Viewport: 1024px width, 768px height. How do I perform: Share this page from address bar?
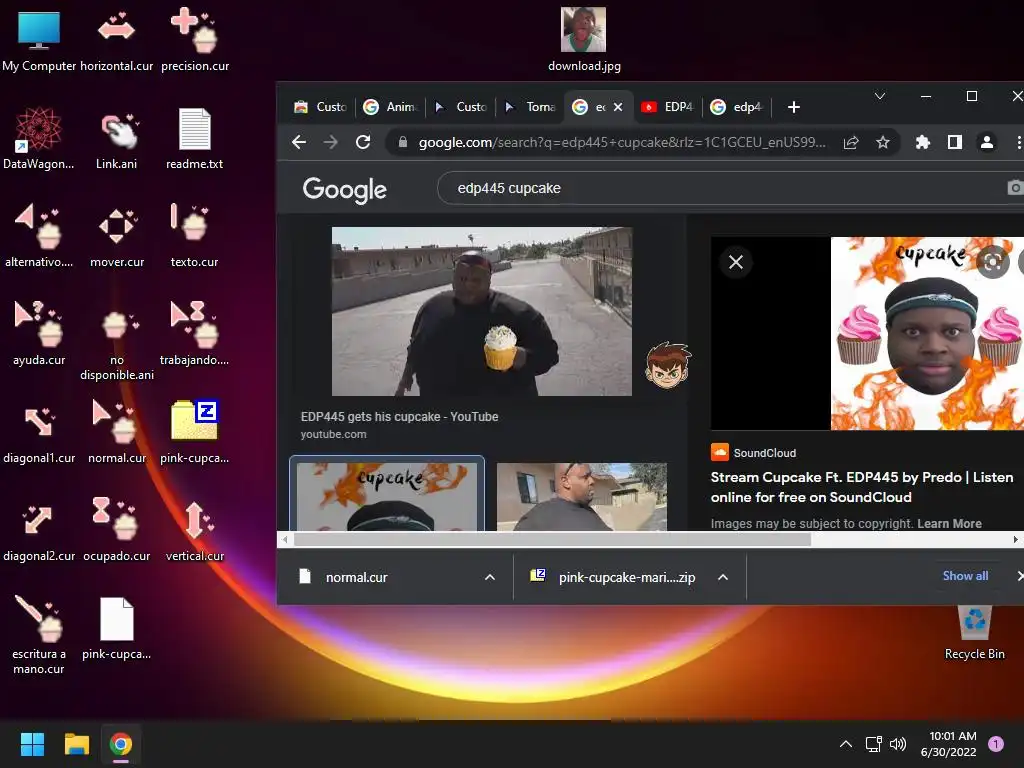click(x=851, y=142)
